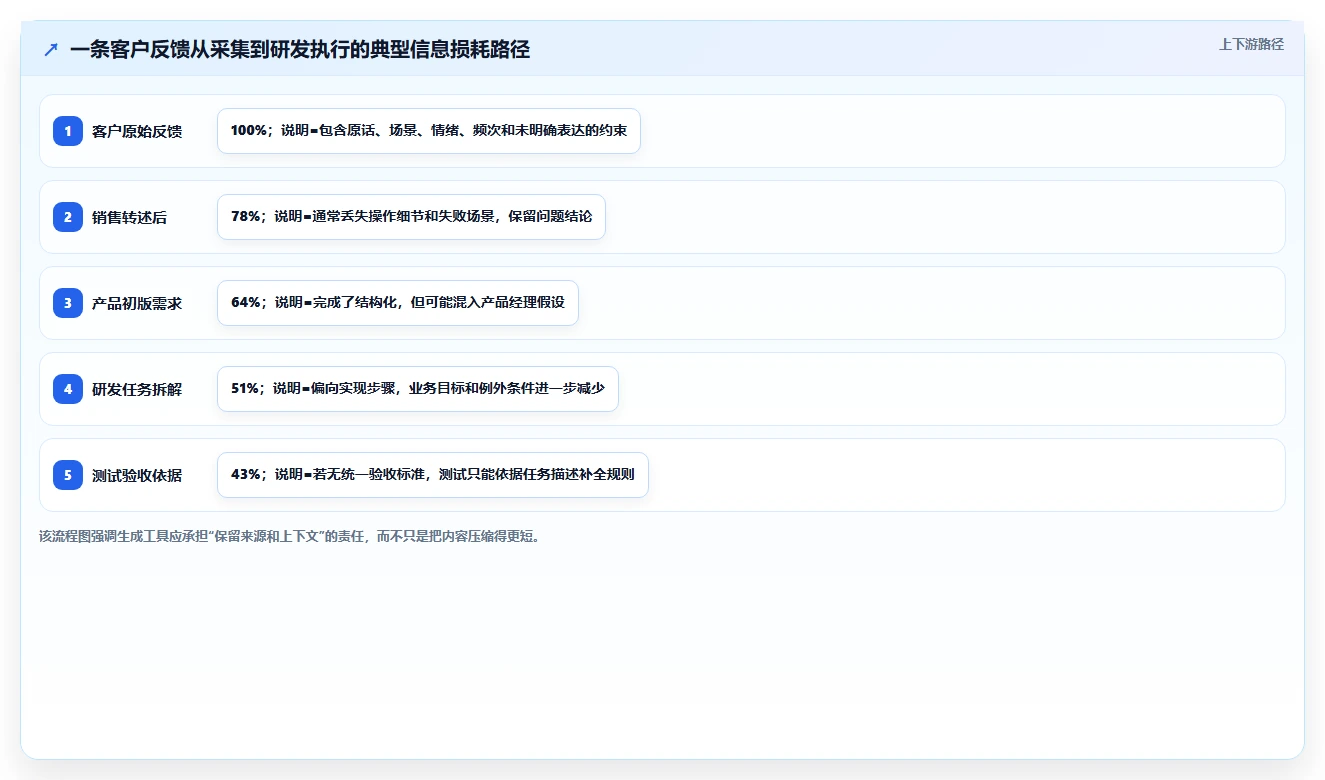Click step number 3 badge

tap(68, 303)
